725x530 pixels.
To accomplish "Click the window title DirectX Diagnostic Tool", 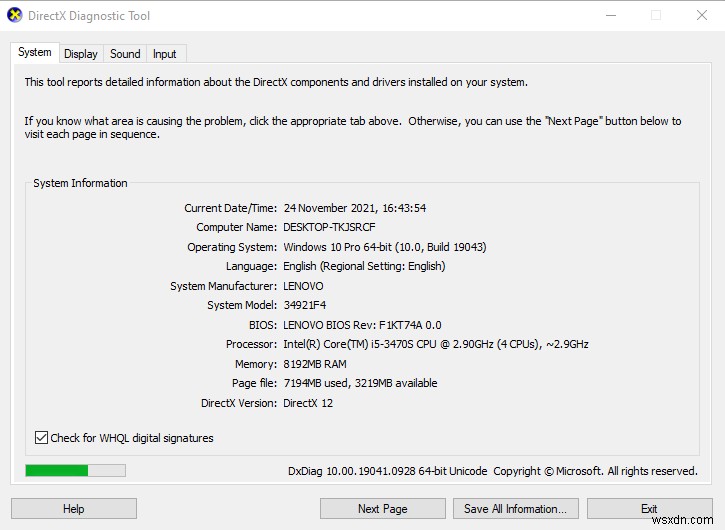I will [x=89, y=16].
